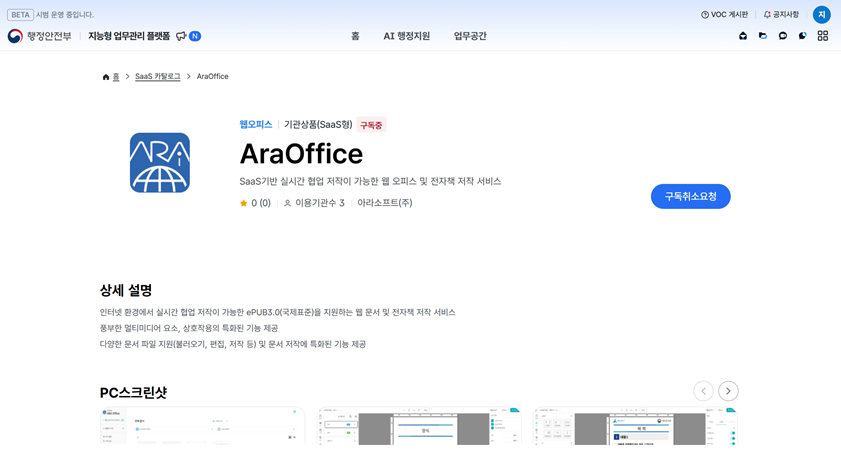This screenshot has height=456, width=841.
Task: Click the star rating icon
Action: 243,203
